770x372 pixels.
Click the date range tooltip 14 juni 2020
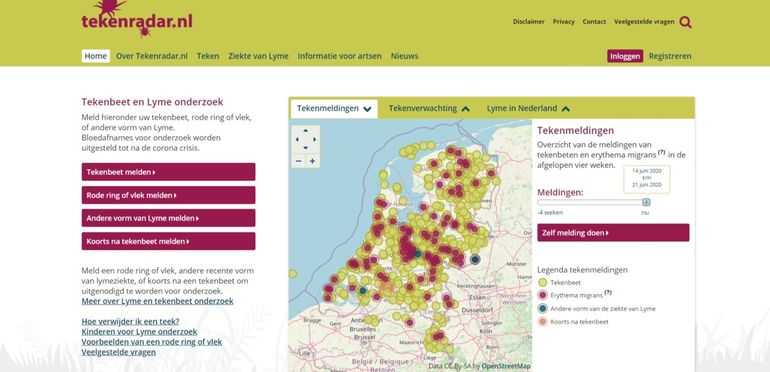(x=647, y=178)
